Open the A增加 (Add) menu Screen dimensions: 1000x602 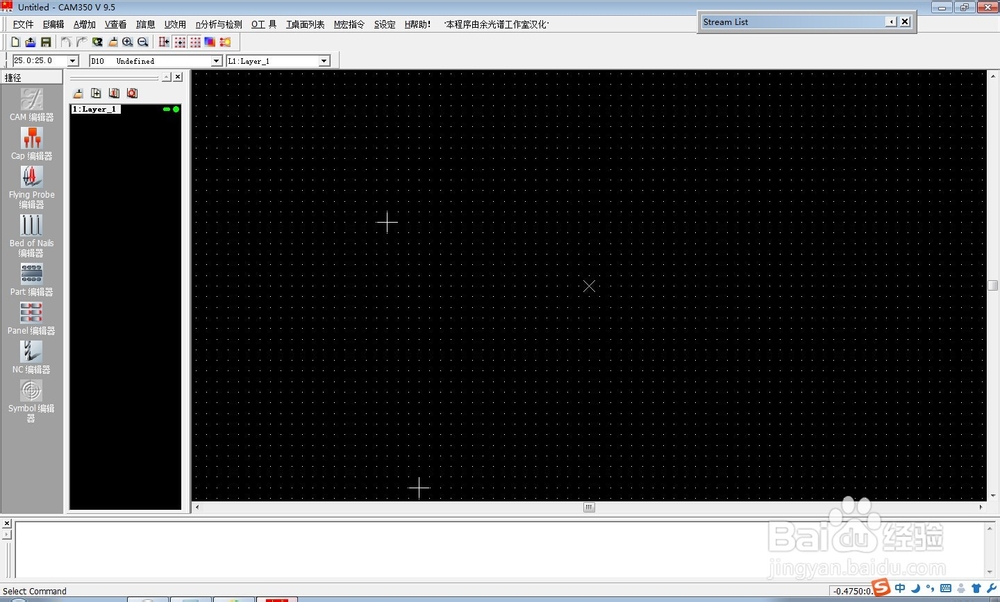(x=84, y=24)
